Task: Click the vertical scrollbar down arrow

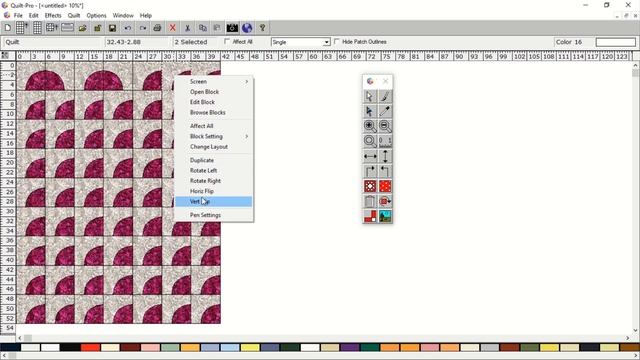Action: point(636,331)
